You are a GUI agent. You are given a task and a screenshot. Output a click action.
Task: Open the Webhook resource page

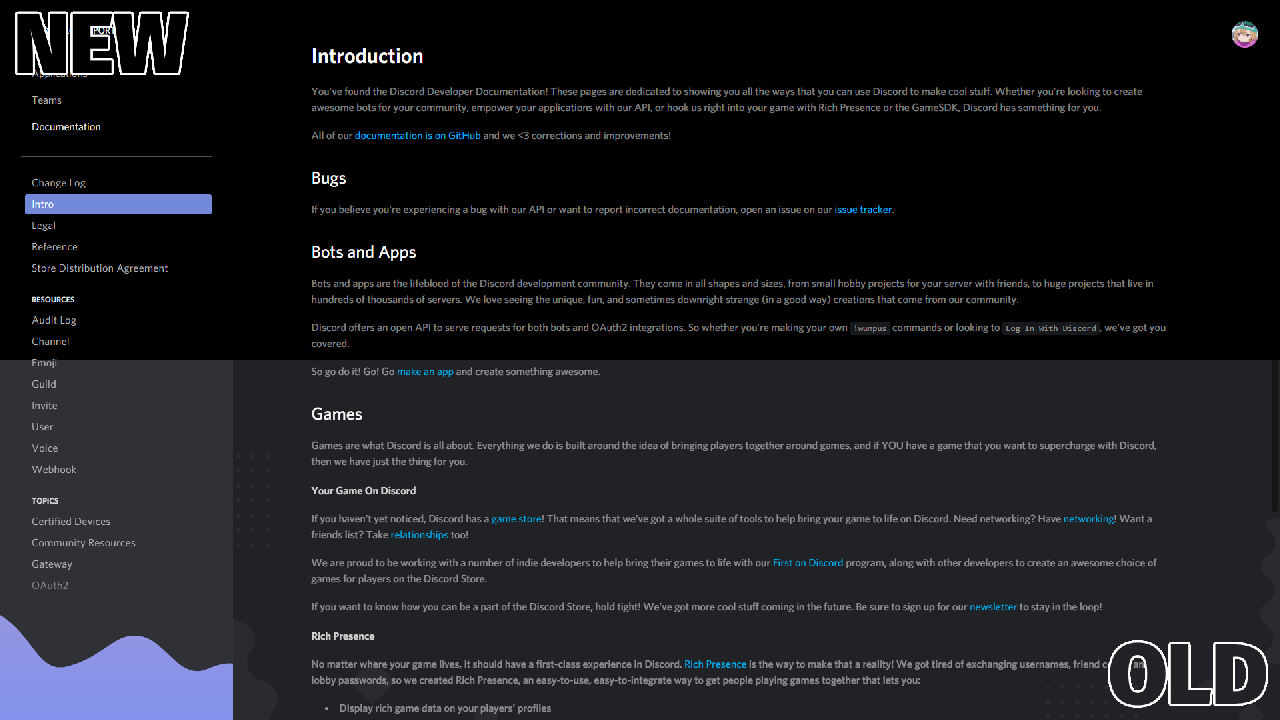(x=54, y=470)
